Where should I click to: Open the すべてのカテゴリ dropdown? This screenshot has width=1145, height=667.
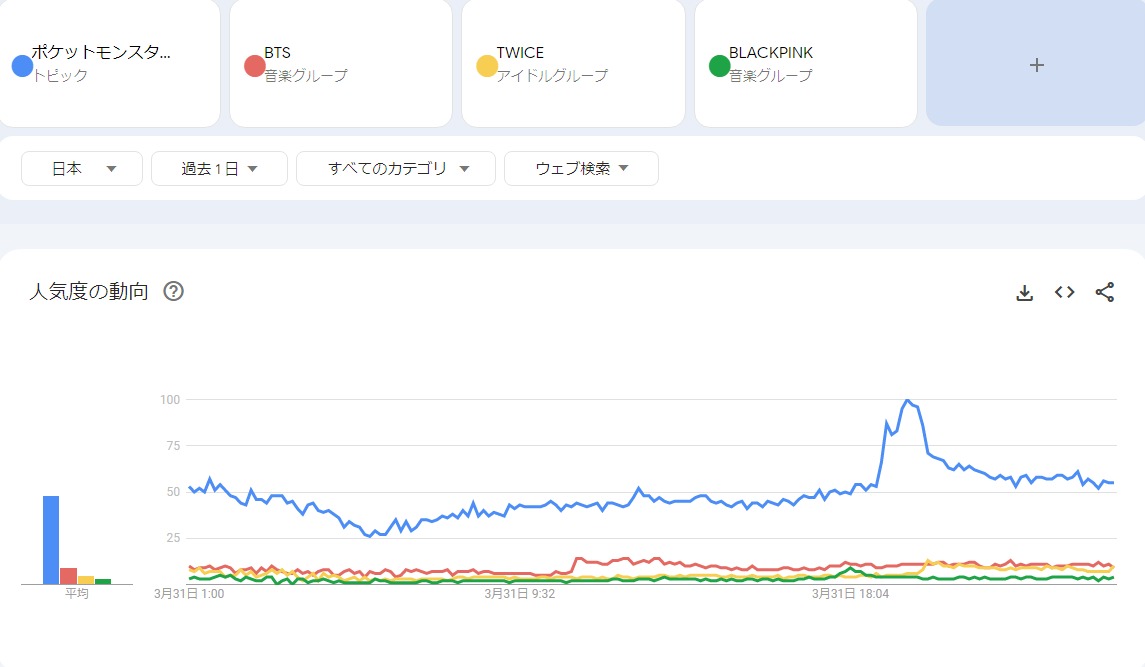click(396, 169)
